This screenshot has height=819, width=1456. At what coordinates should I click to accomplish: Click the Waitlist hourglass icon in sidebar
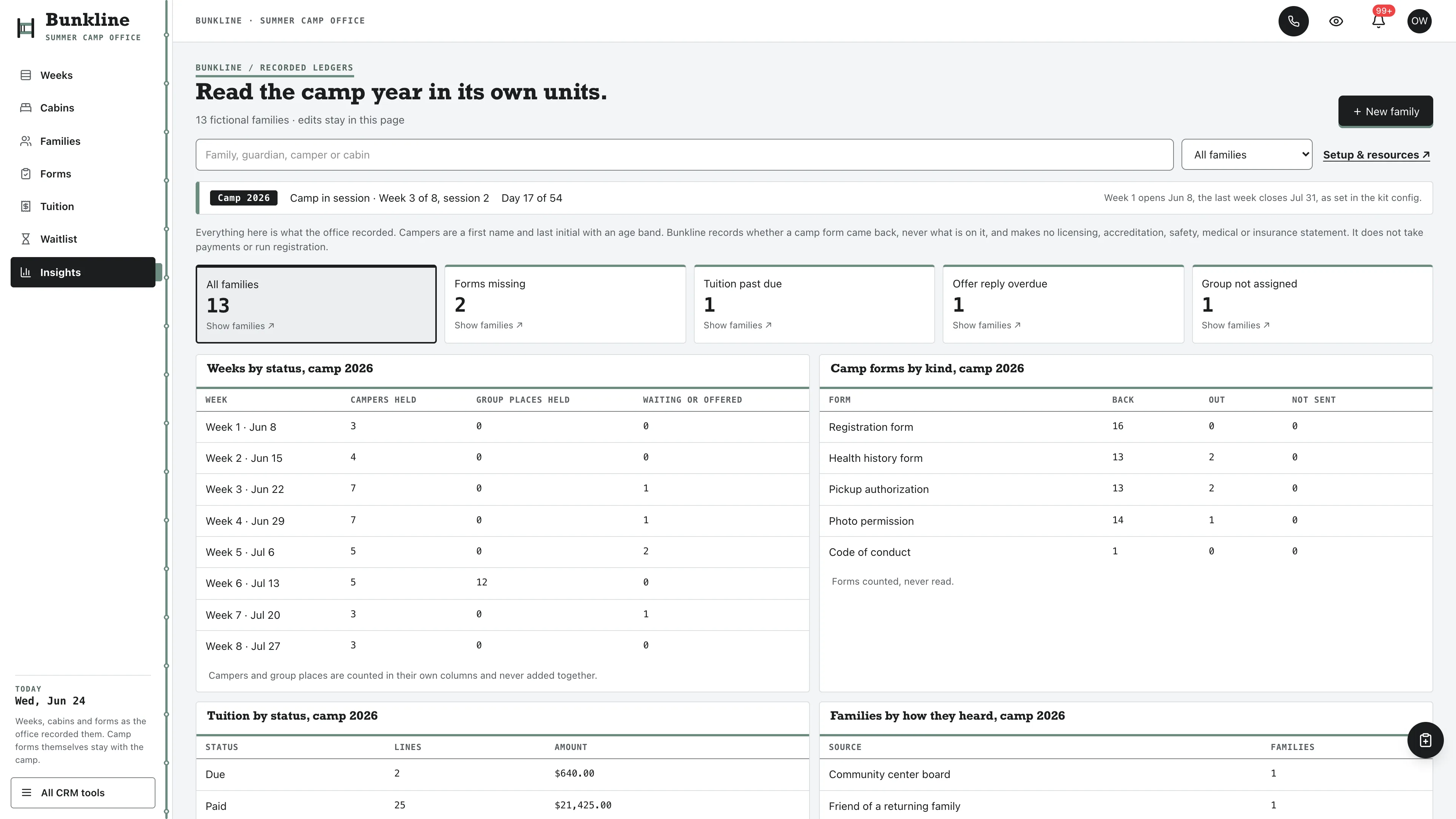(x=26, y=239)
